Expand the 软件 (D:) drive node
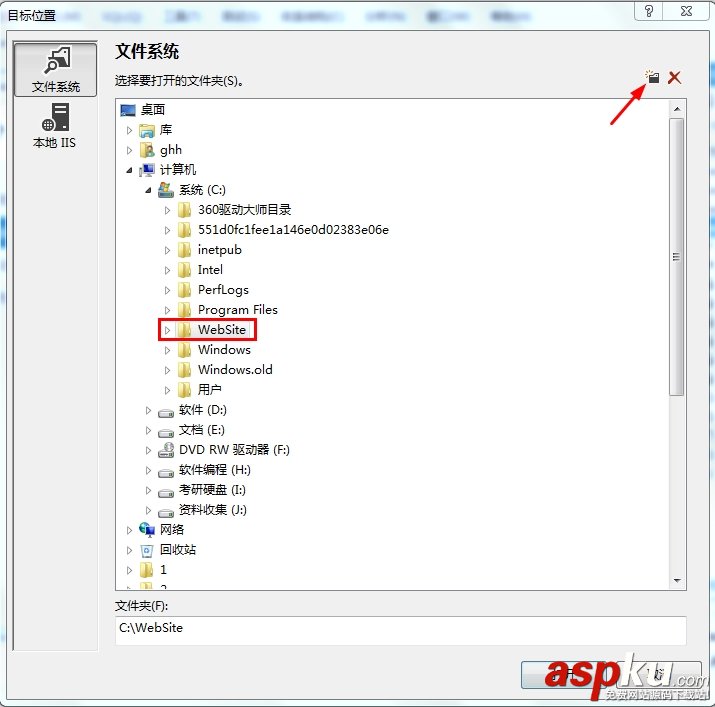715x707 pixels. tap(148, 411)
